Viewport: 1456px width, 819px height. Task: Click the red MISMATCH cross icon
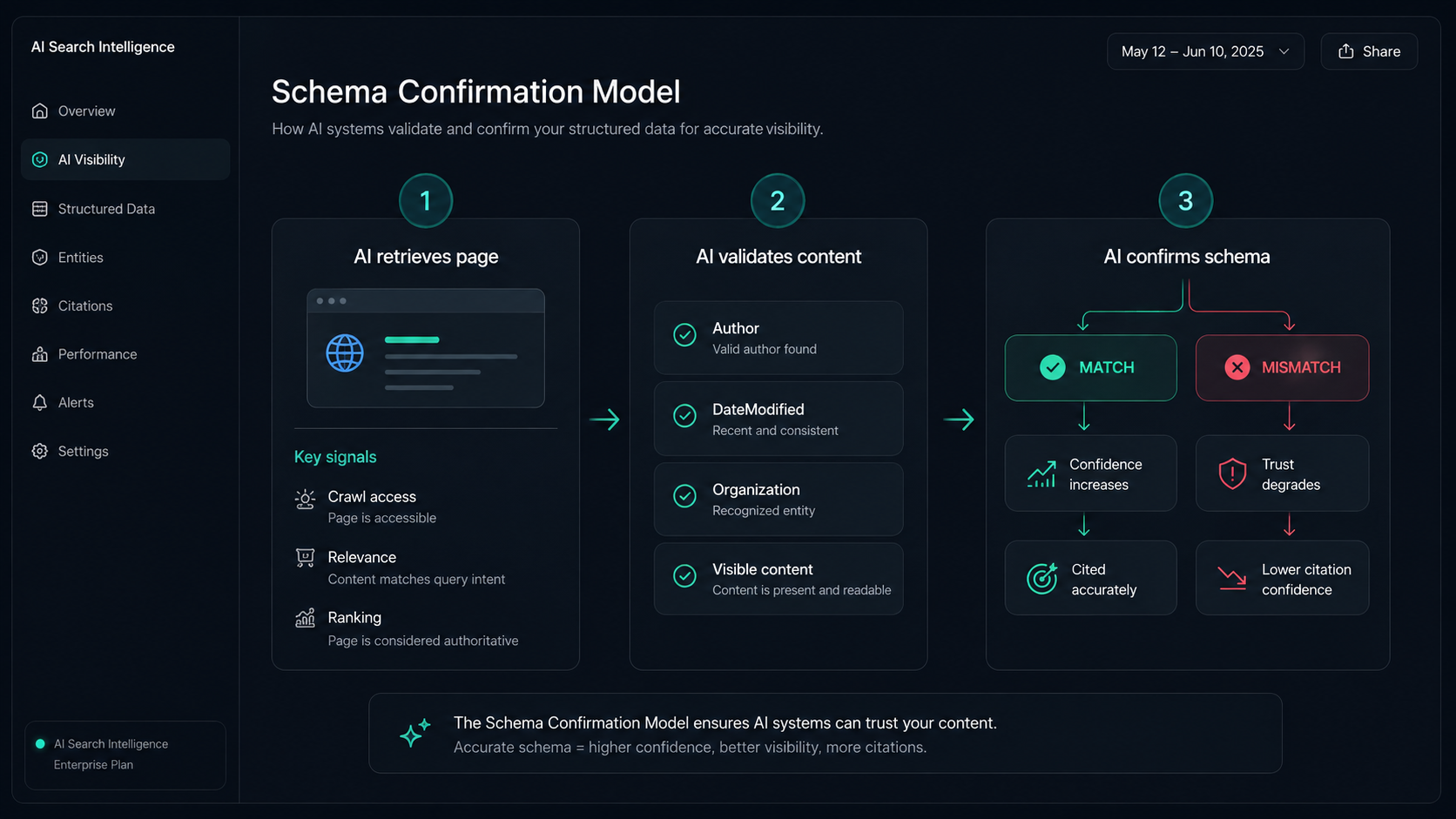(1237, 367)
